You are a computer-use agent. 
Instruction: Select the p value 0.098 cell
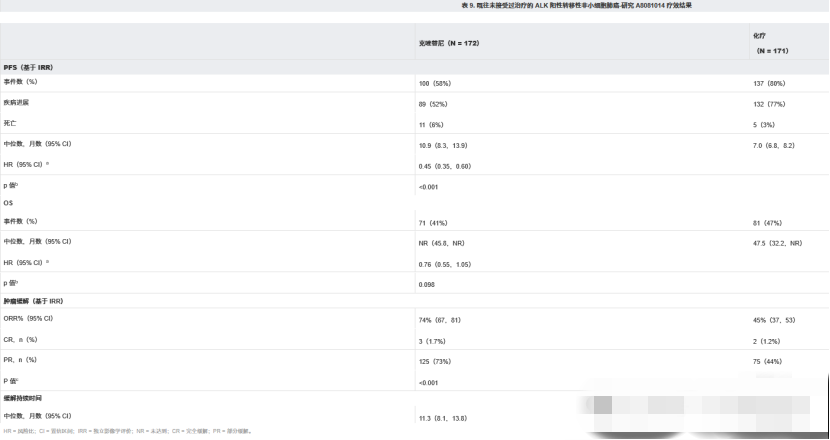coord(428,284)
